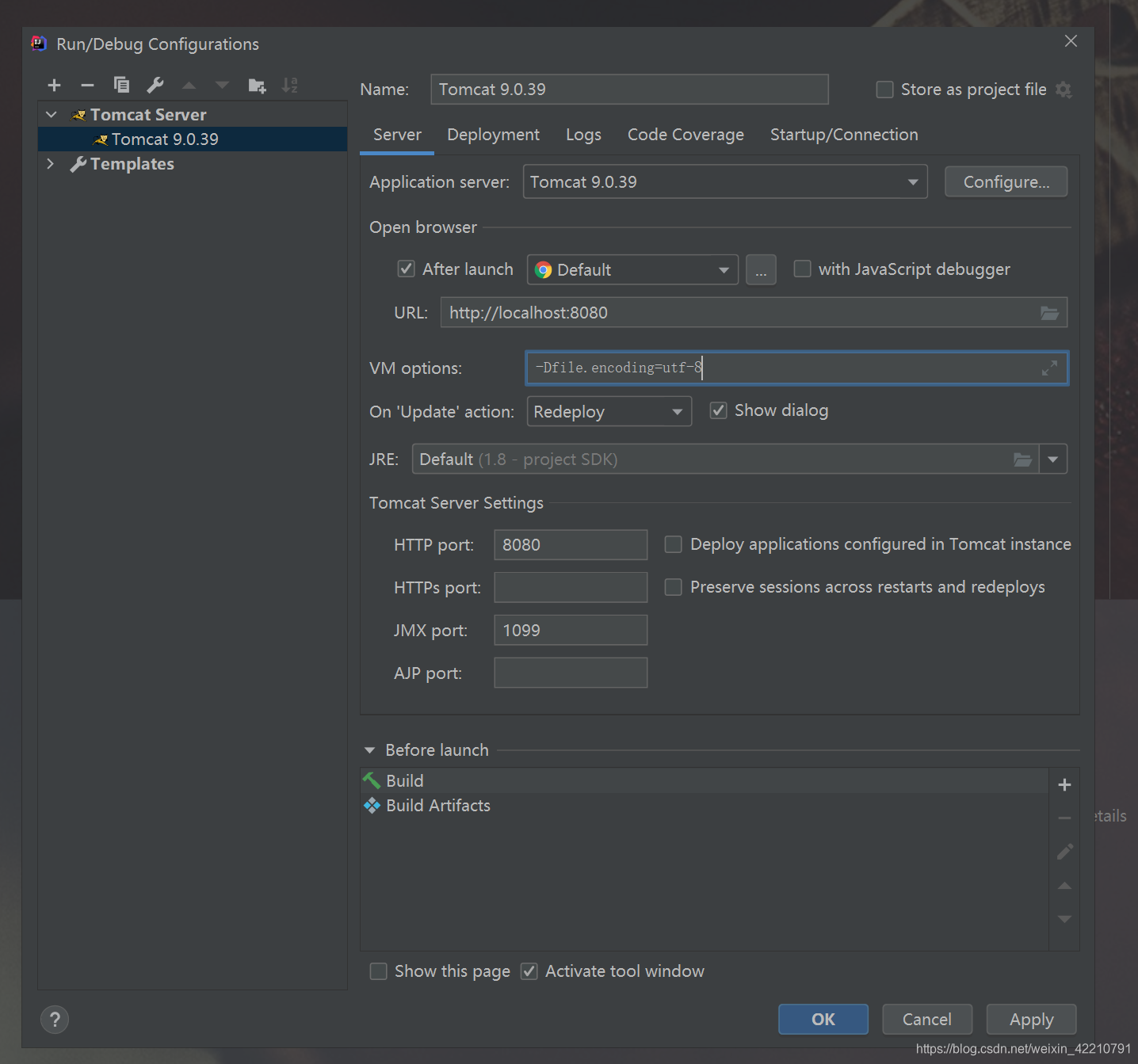Enable Preserve sessions across restarts and redeploys
Screen dimensions: 1138x1064
pos(673,587)
